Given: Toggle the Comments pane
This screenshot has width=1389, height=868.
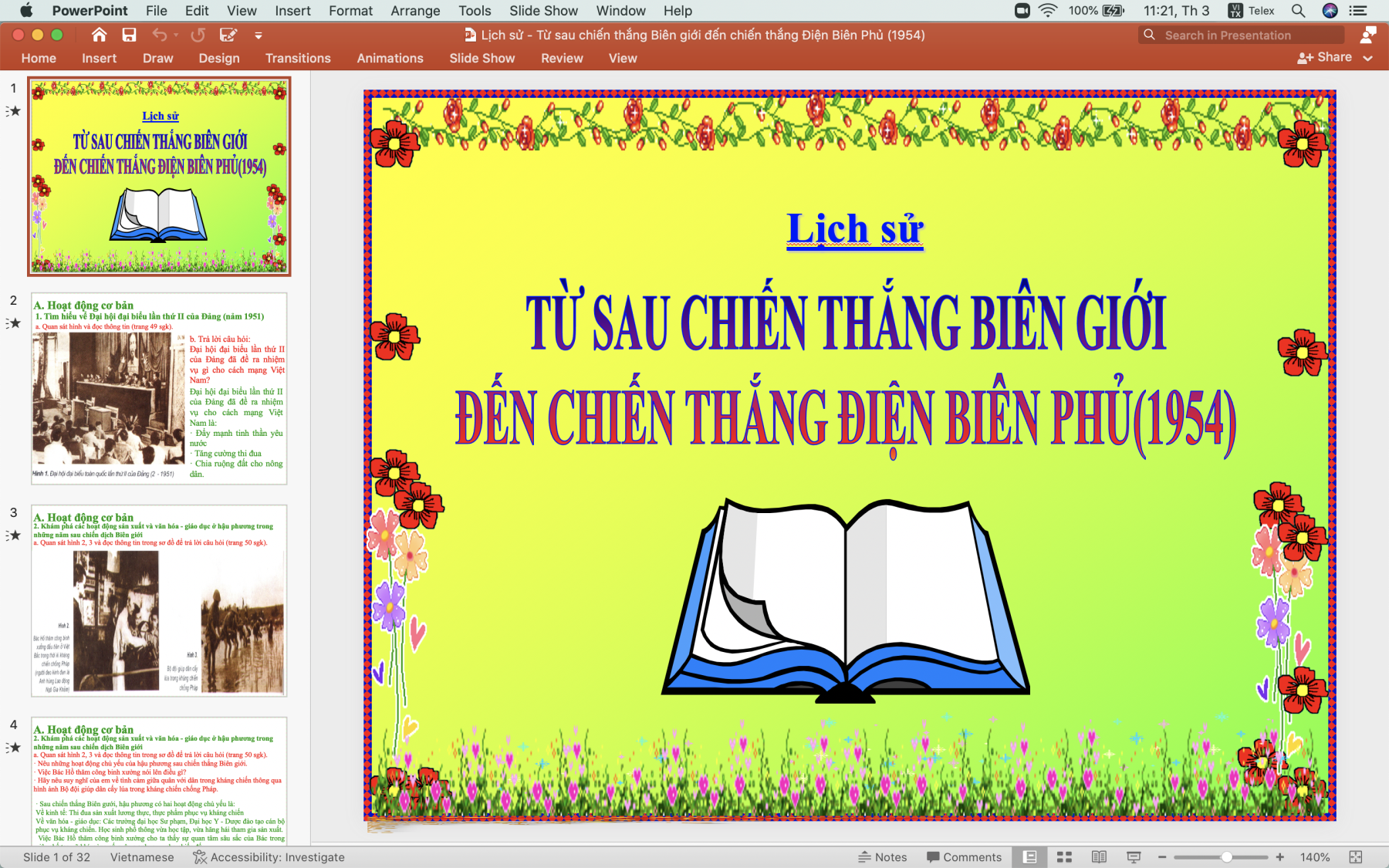Looking at the screenshot, I should (964, 857).
